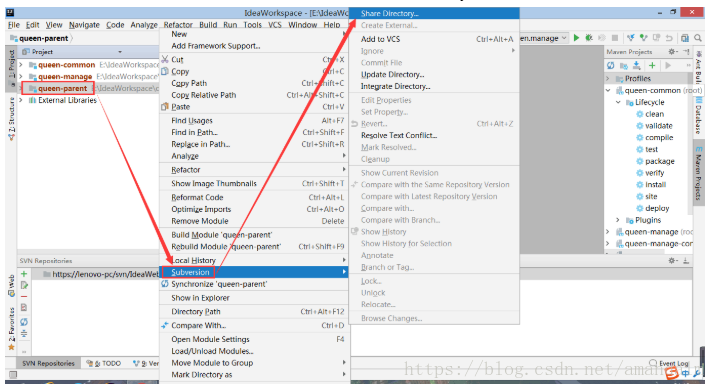Open the VCS menu in menu bar

point(275,25)
